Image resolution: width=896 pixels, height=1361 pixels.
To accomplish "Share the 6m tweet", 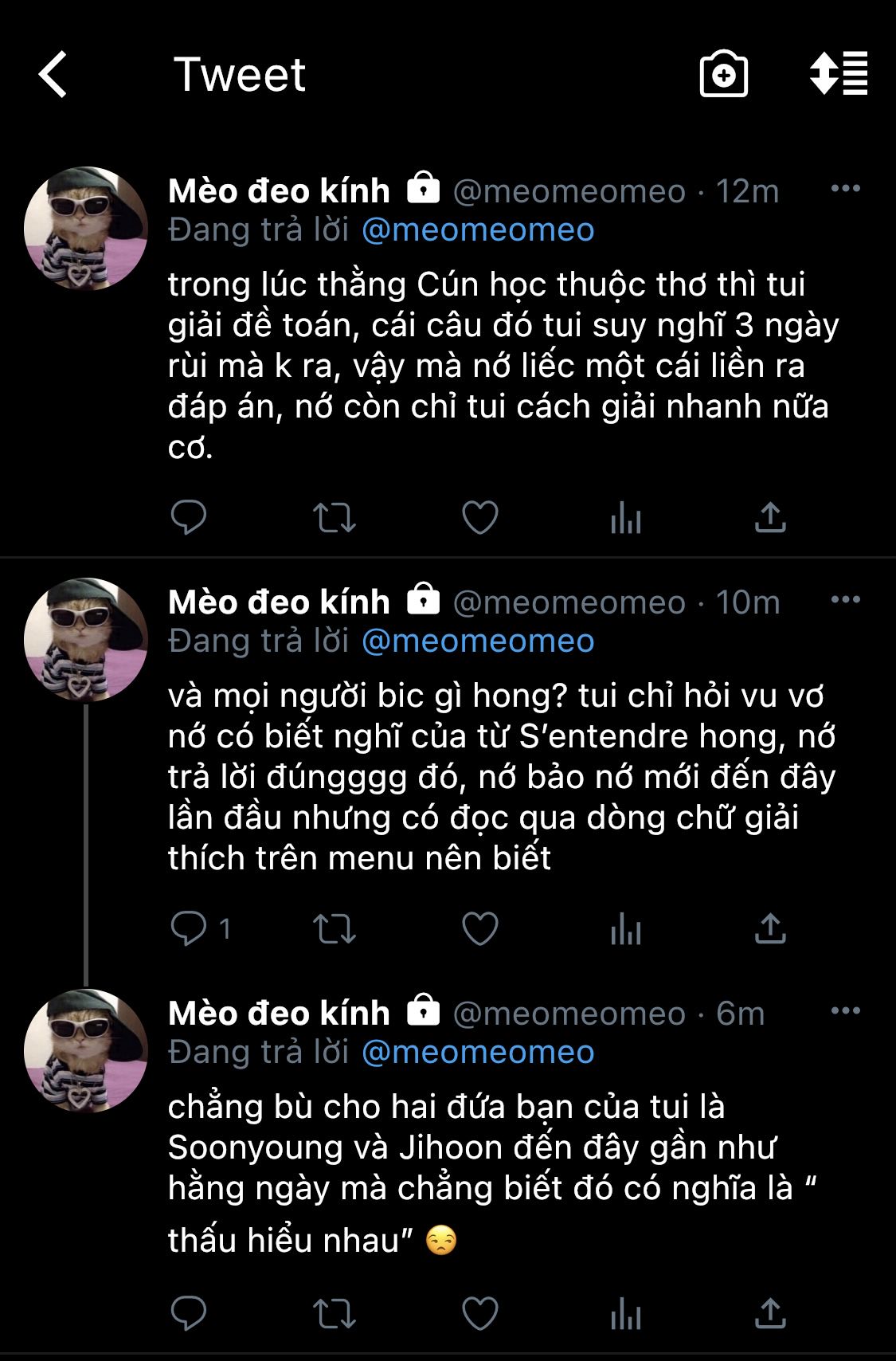I will point(770,1313).
